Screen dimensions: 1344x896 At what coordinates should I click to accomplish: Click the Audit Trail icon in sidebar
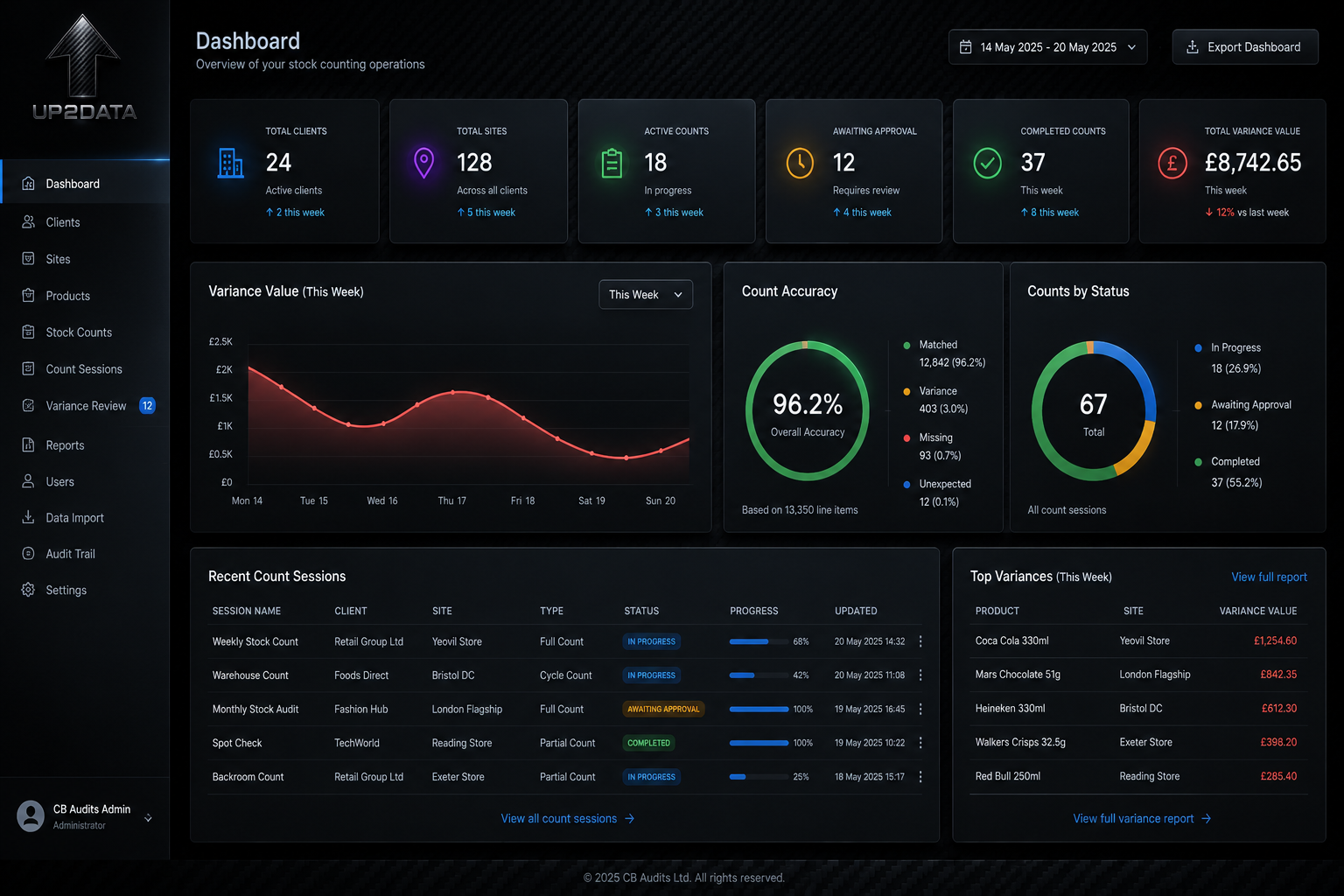point(28,554)
